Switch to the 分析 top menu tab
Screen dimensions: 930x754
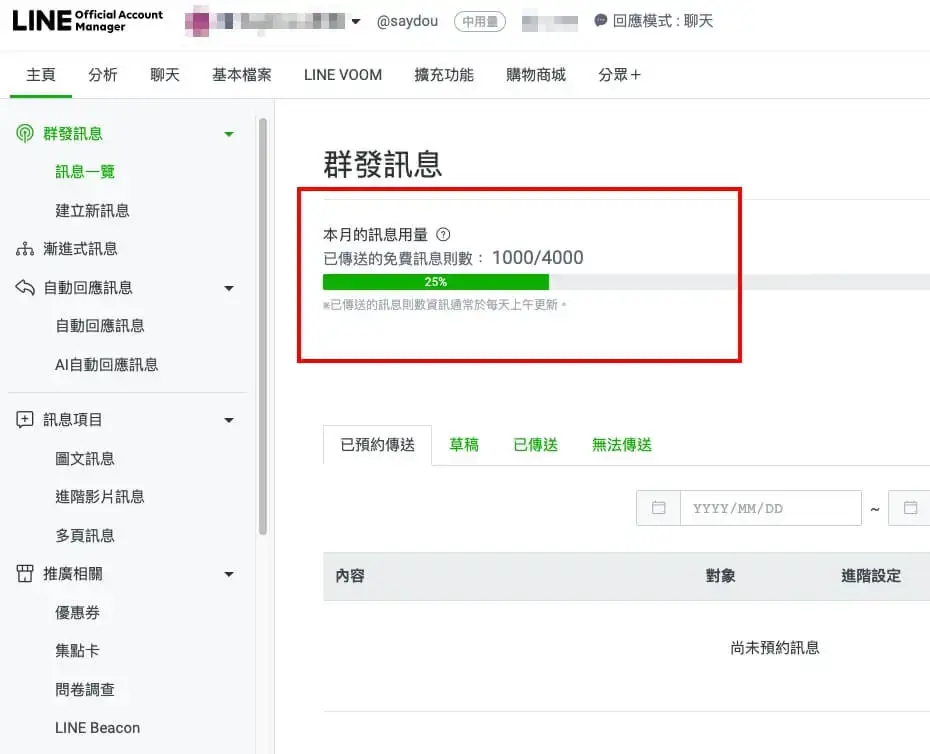[103, 75]
